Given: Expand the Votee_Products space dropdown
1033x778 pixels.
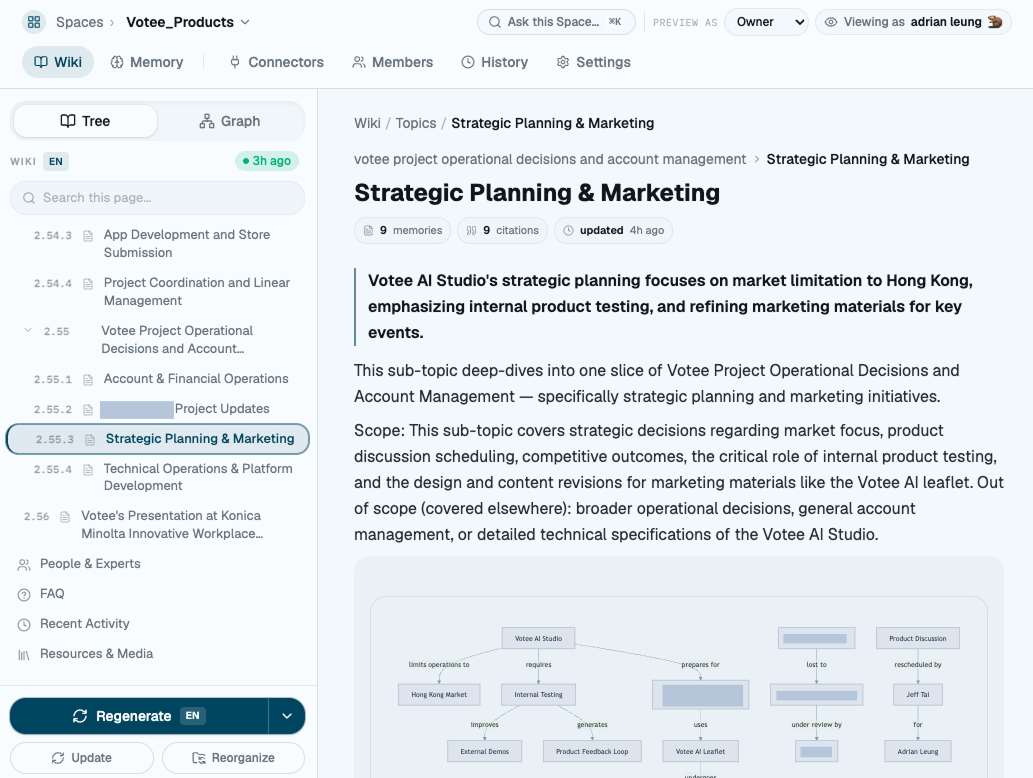Looking at the screenshot, I should point(245,22).
